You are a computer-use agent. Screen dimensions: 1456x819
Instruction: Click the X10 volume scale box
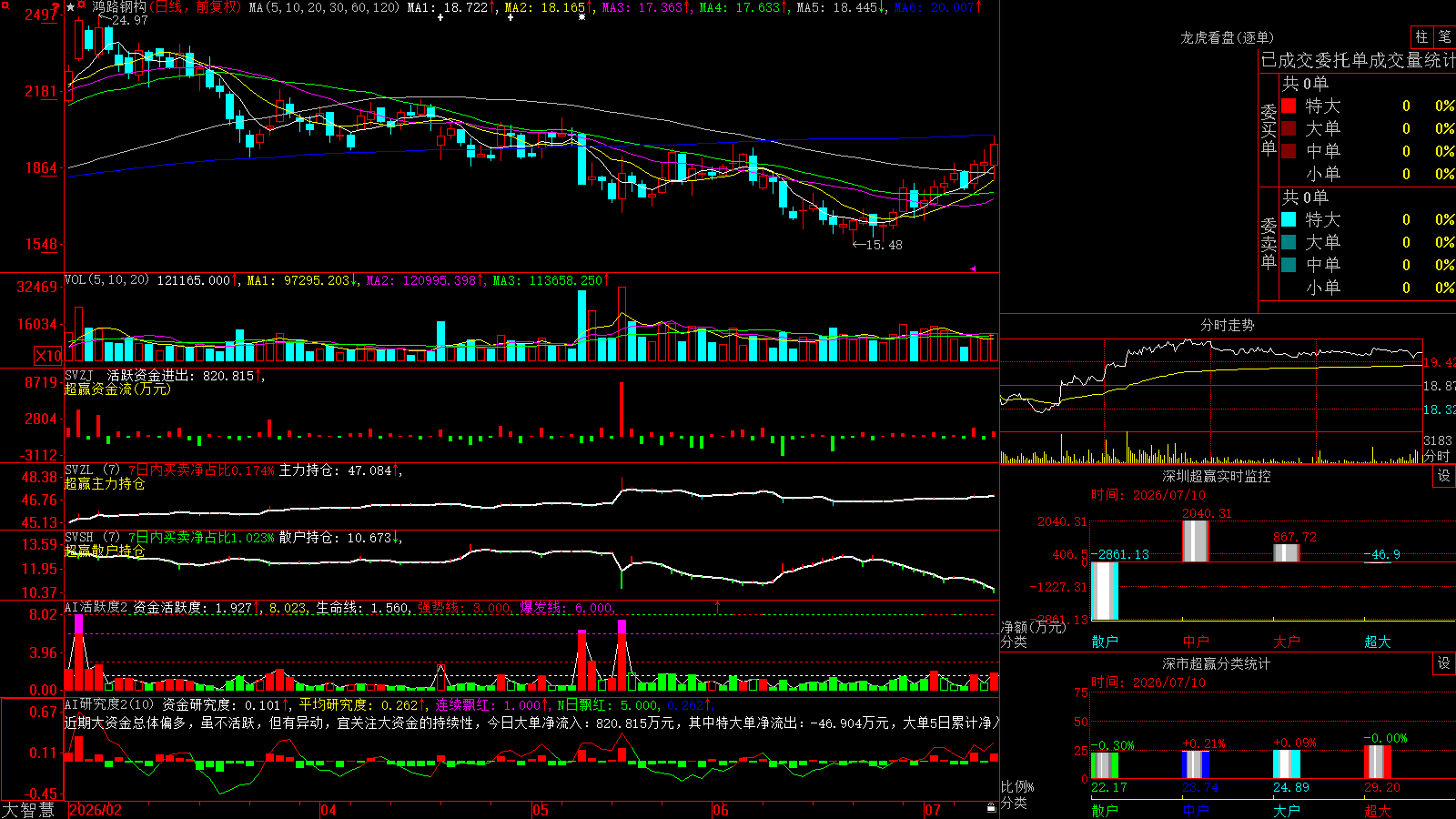point(48,356)
